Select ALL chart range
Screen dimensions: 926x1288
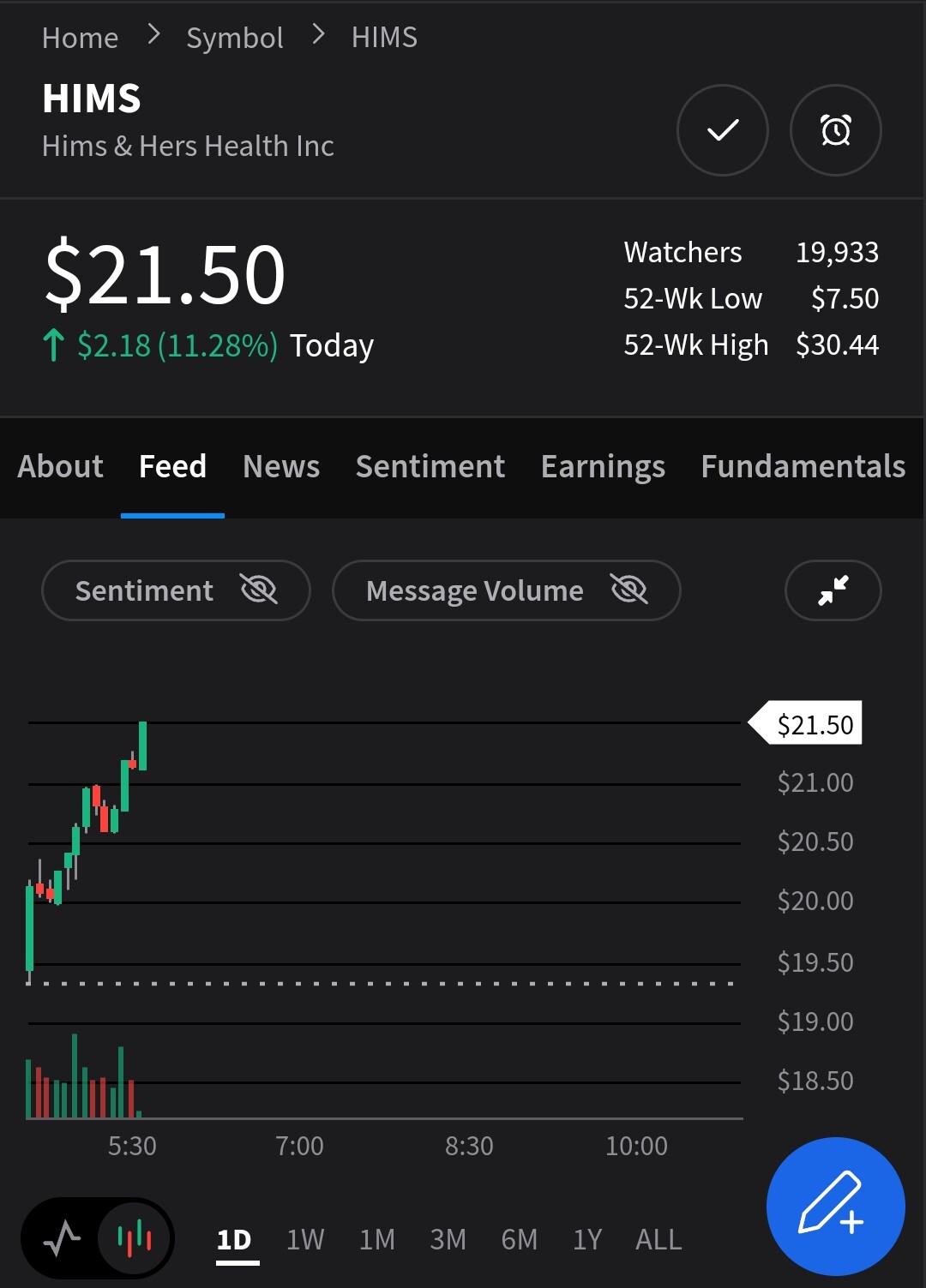(658, 1240)
